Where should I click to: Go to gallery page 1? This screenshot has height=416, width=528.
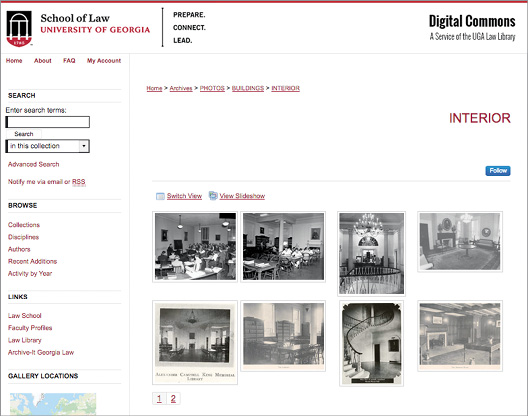point(159,398)
